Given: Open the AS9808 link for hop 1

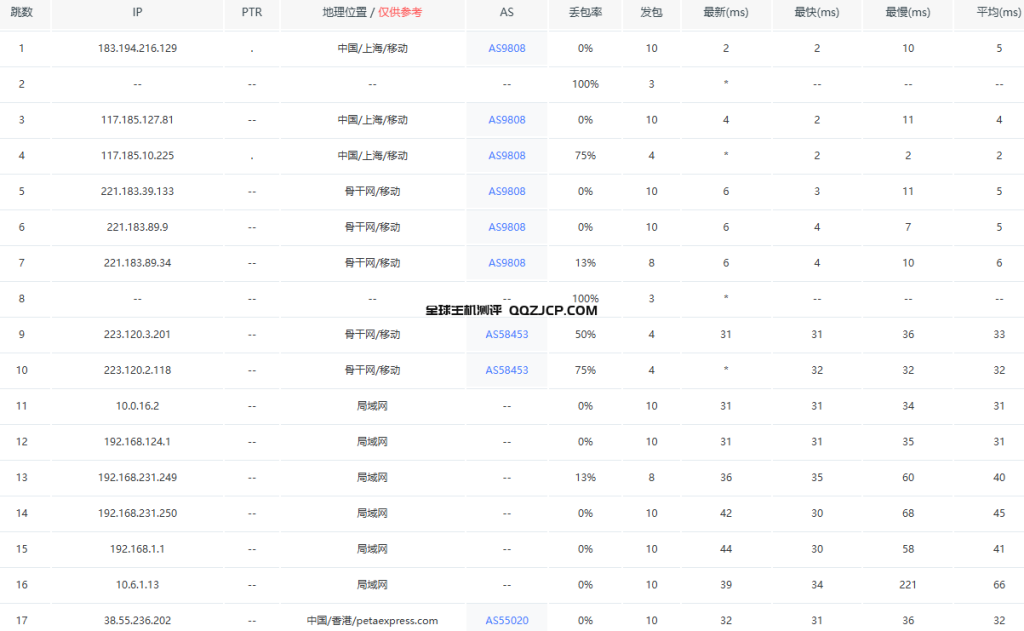Looking at the screenshot, I should [506, 48].
